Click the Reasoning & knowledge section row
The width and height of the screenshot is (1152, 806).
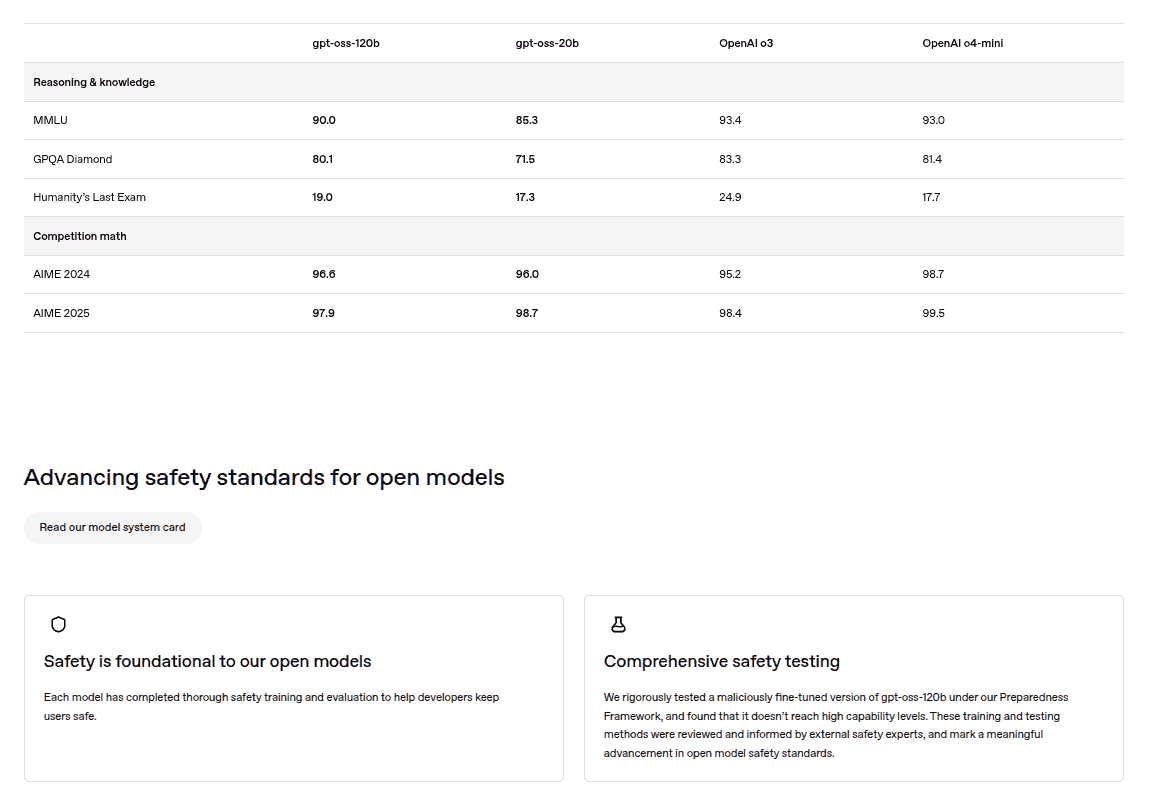[94, 82]
